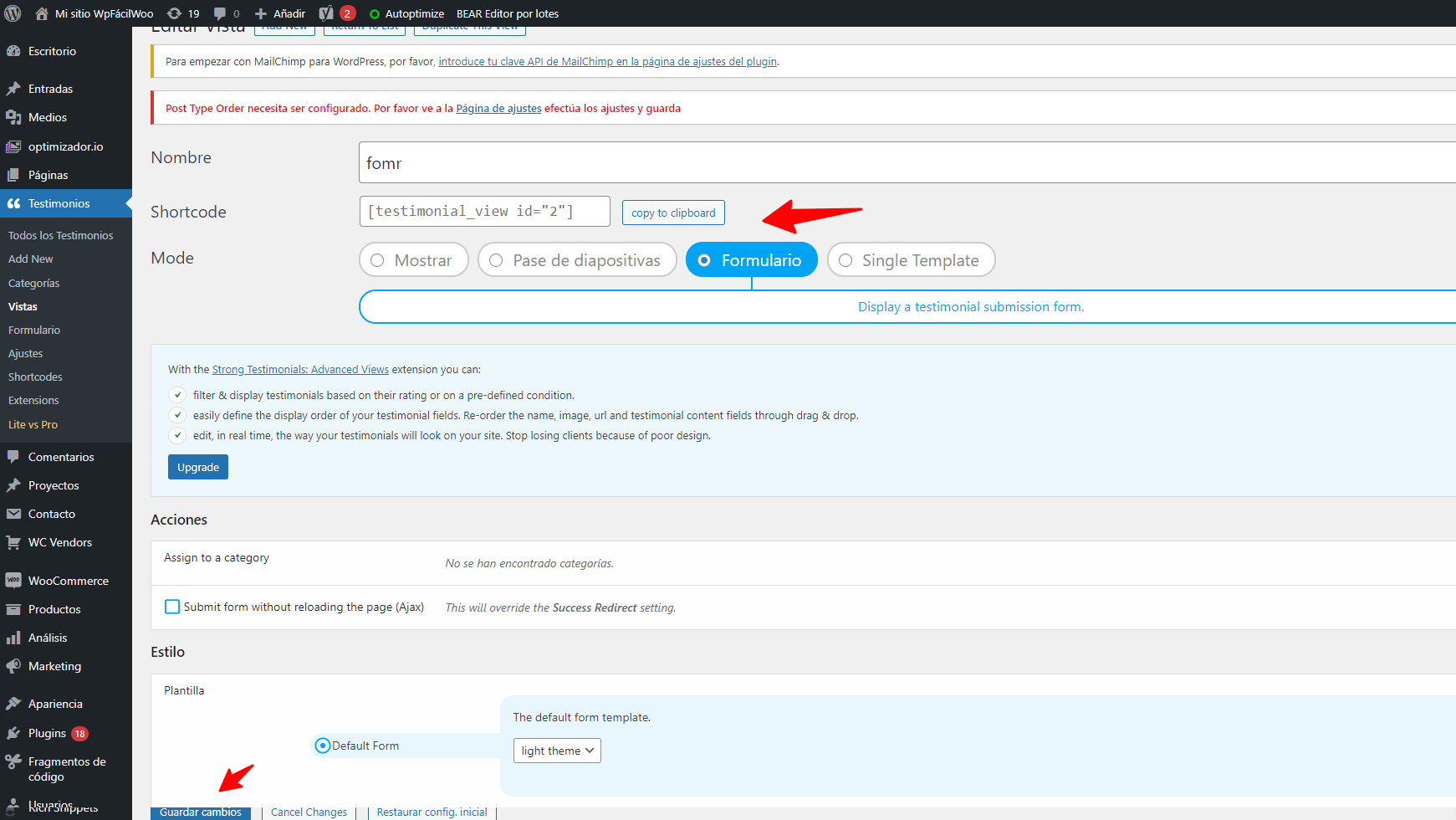The image size is (1456, 820).
Task: Click the shortcode text field
Action: click(x=485, y=211)
